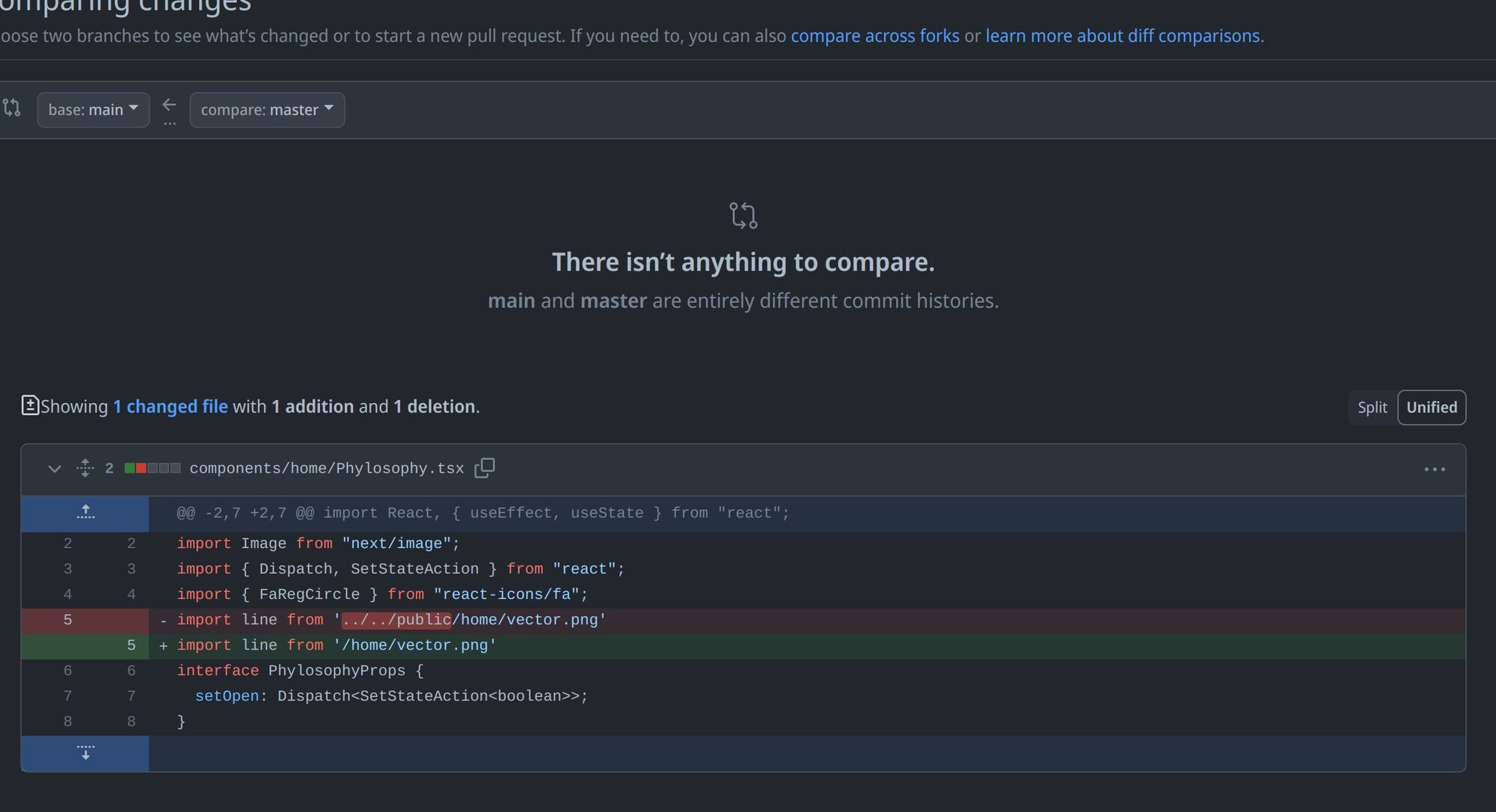1496x812 pixels.
Task: Click the left arrow between branch selectors
Action: click(x=170, y=105)
